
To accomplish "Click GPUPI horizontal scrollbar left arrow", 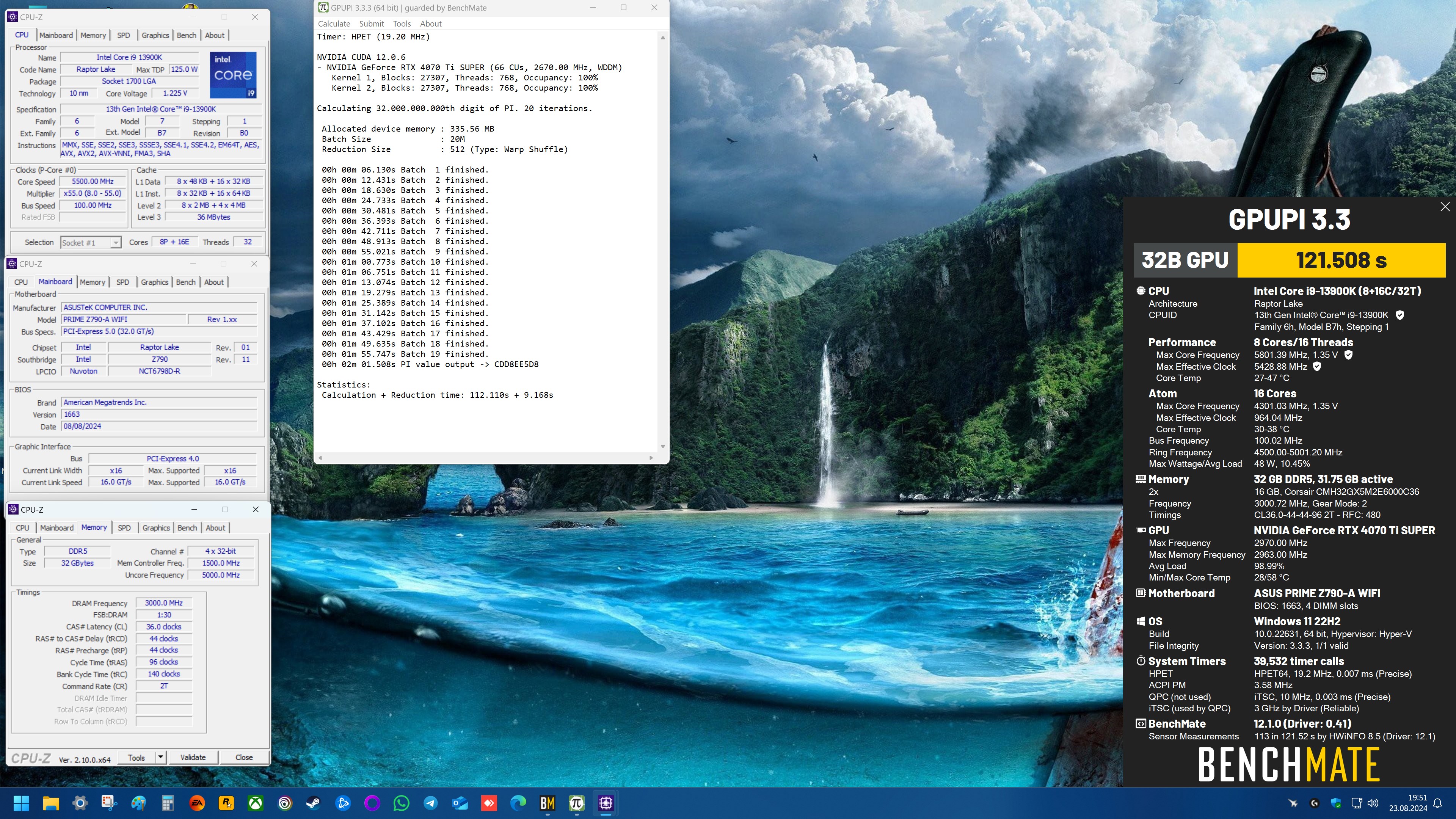I will [320, 458].
